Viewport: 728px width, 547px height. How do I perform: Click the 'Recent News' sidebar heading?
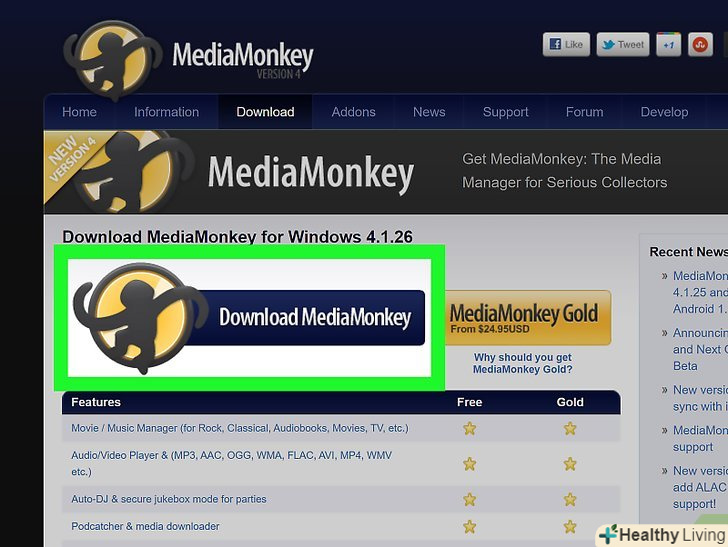(x=689, y=252)
